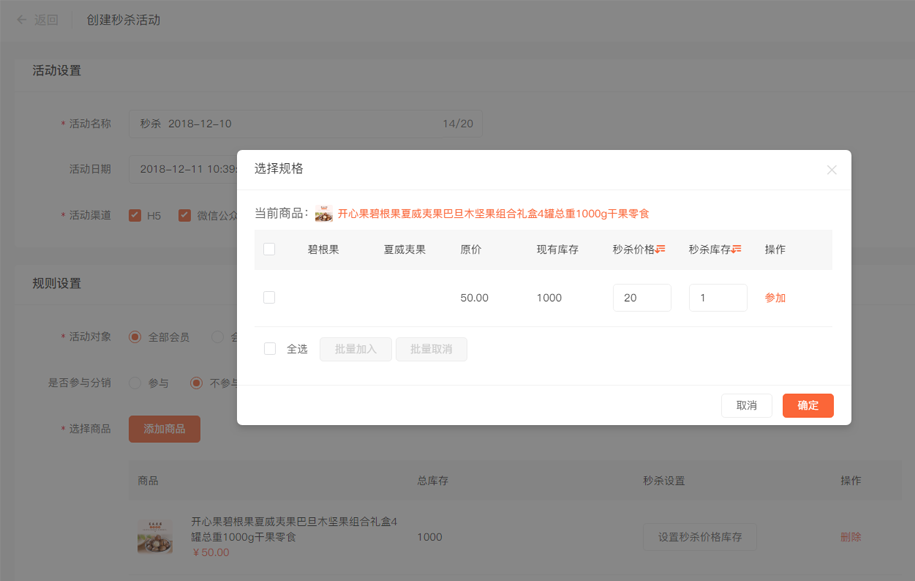Focus the 秒杀库存 input showing 1
This screenshot has height=581, width=915.
coord(718,298)
